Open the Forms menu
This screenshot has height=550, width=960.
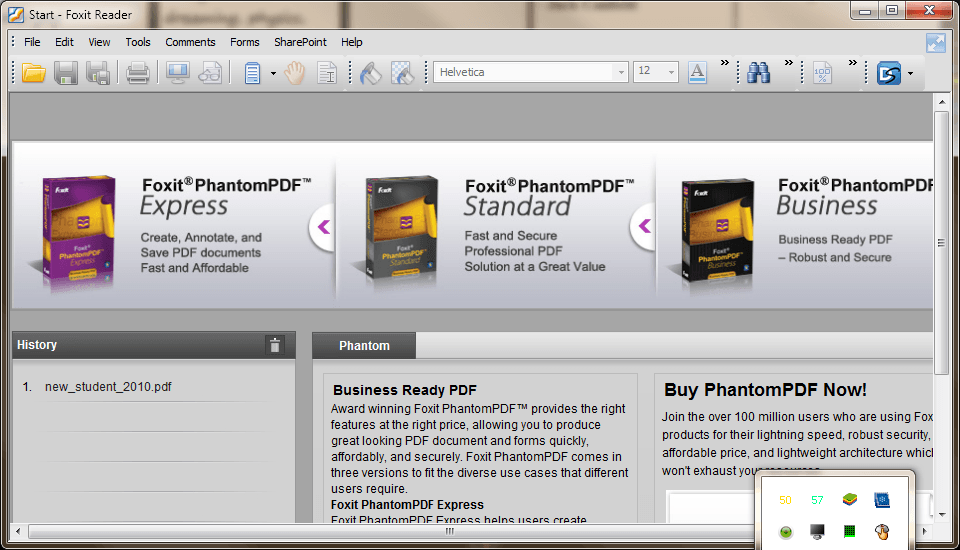tap(245, 42)
